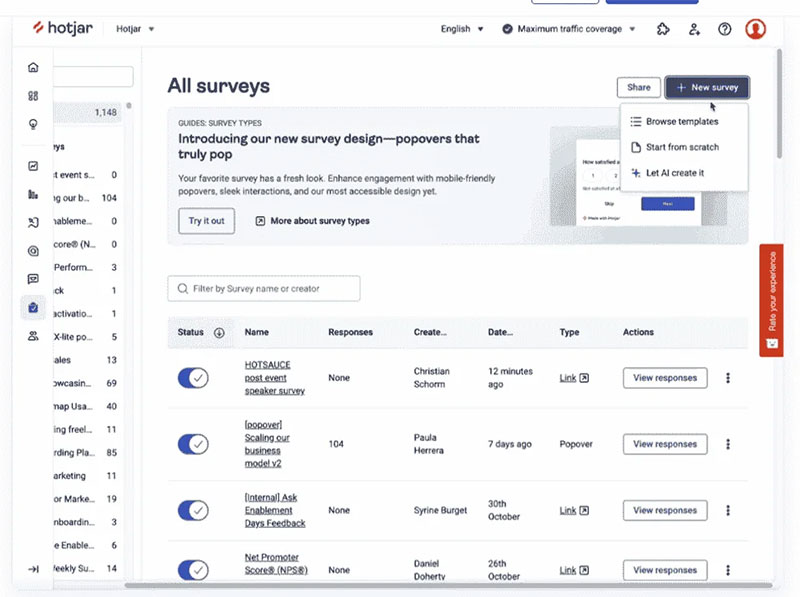Click the Try it out button

207,221
